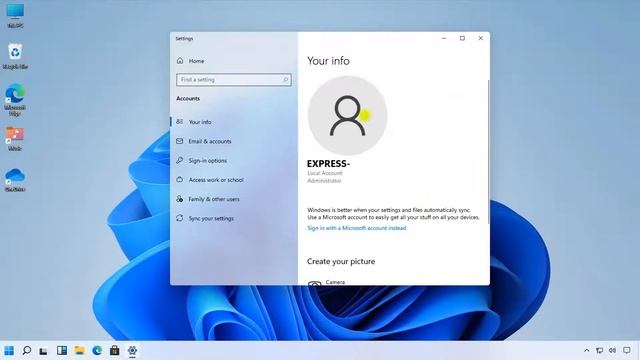Image resolution: width=640 pixels, height=360 pixels.
Task: Click Sign in with a Microsoft account instead
Action: point(357,228)
